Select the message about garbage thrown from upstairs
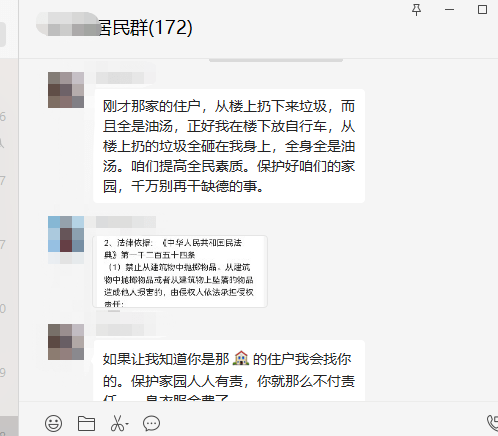Viewport: 498px width, 436px height. 229,146
